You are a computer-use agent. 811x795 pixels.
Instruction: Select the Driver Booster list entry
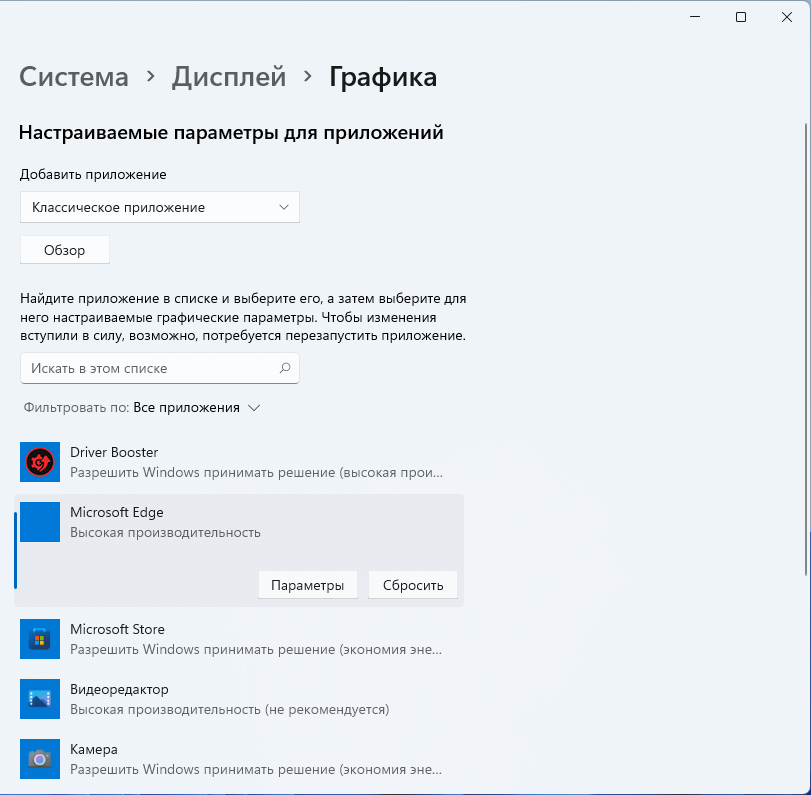click(239, 462)
